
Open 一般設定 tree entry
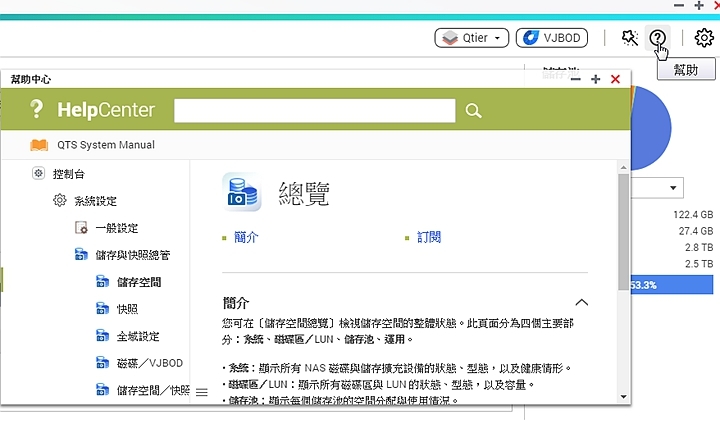[x=117, y=228]
